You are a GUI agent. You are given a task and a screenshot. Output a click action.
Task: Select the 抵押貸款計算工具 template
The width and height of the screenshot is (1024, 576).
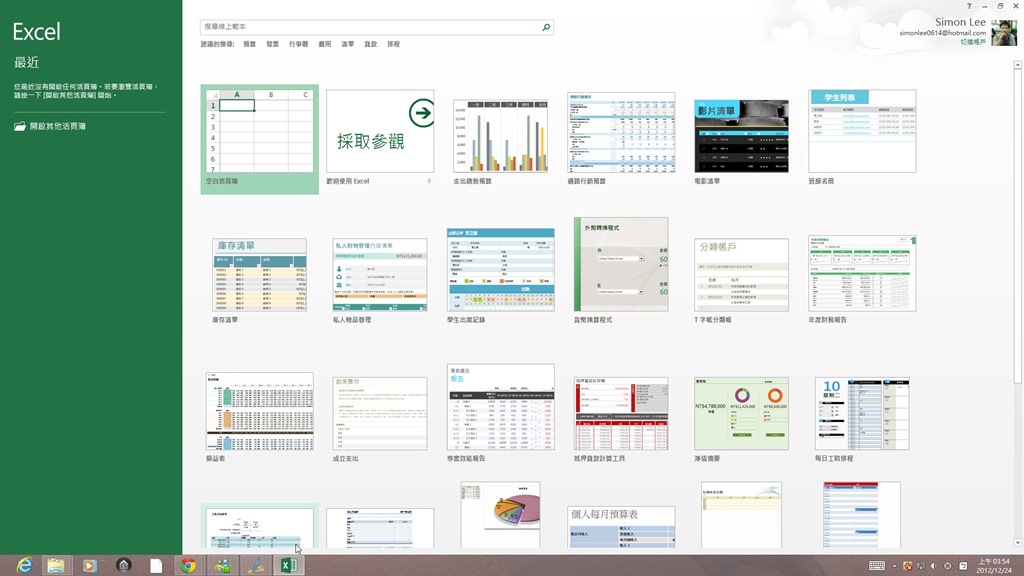621,413
